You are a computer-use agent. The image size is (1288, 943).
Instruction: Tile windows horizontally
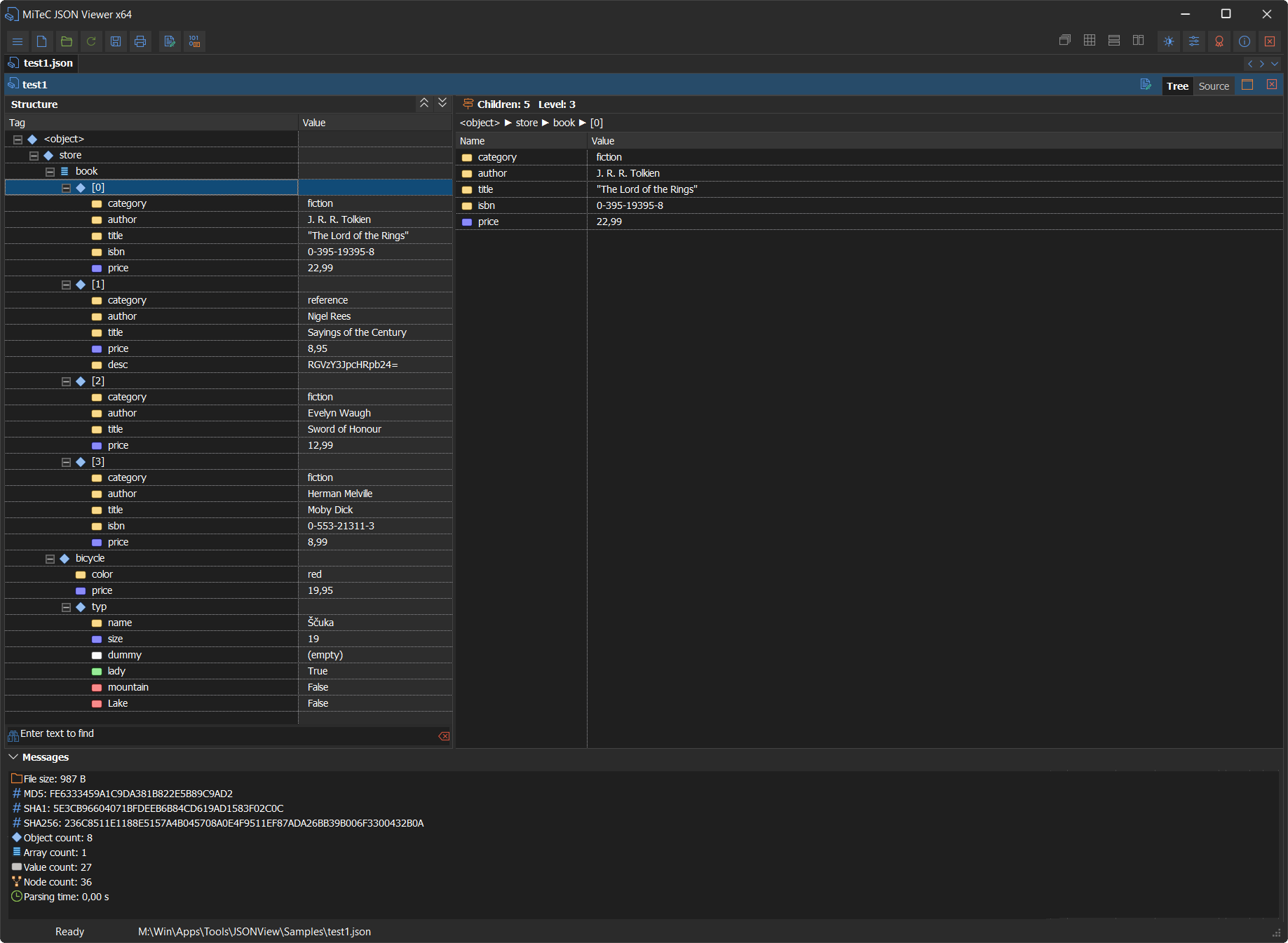click(x=1114, y=41)
